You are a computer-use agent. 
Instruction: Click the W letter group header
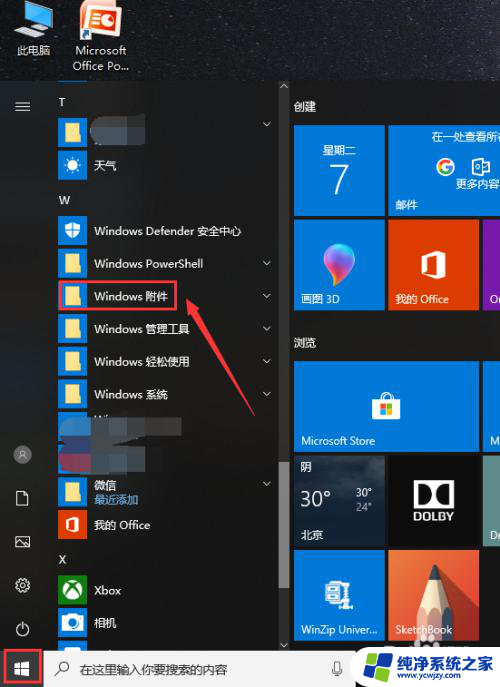tap(64, 200)
